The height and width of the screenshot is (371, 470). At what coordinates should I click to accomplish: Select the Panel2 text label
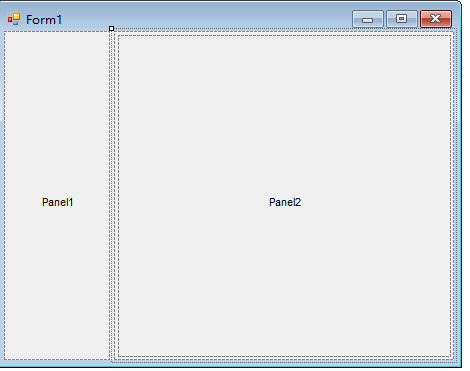click(x=285, y=202)
